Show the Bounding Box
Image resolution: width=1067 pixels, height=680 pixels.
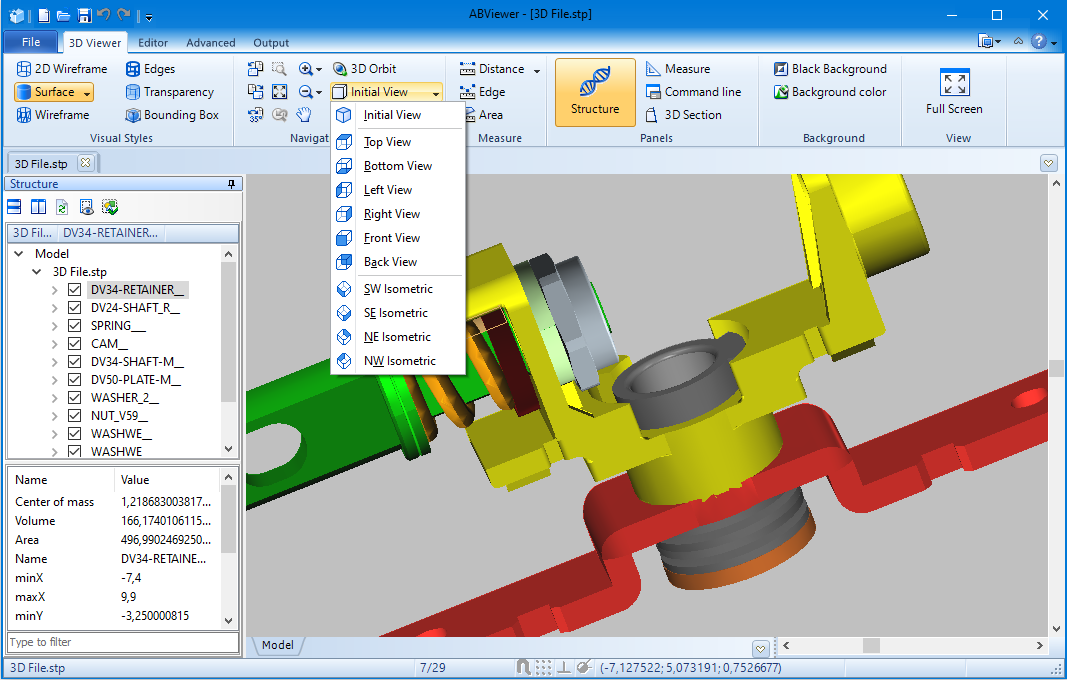[x=172, y=115]
